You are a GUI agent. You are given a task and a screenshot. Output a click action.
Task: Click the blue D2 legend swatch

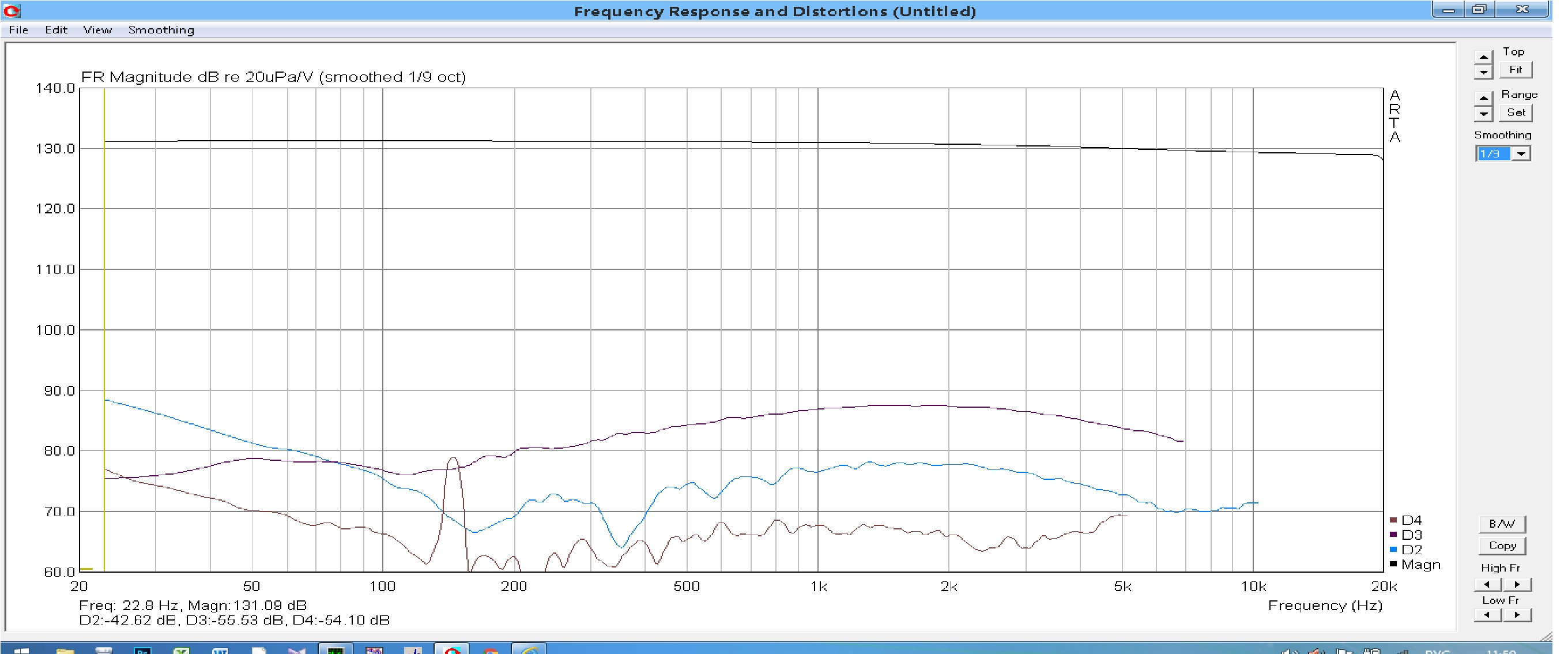click(x=1393, y=549)
